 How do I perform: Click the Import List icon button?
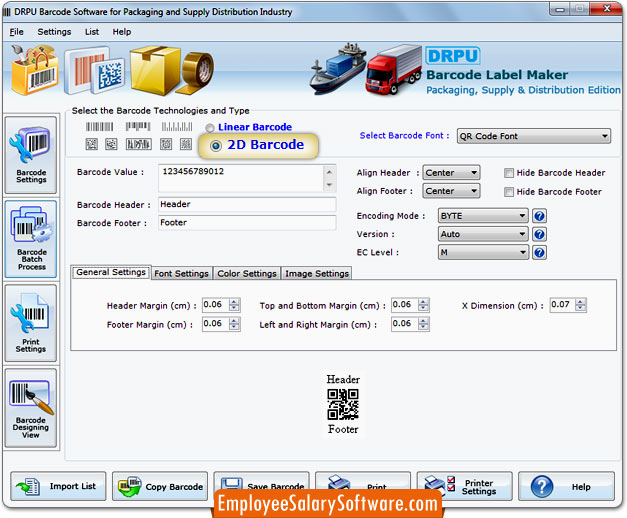pos(58,486)
